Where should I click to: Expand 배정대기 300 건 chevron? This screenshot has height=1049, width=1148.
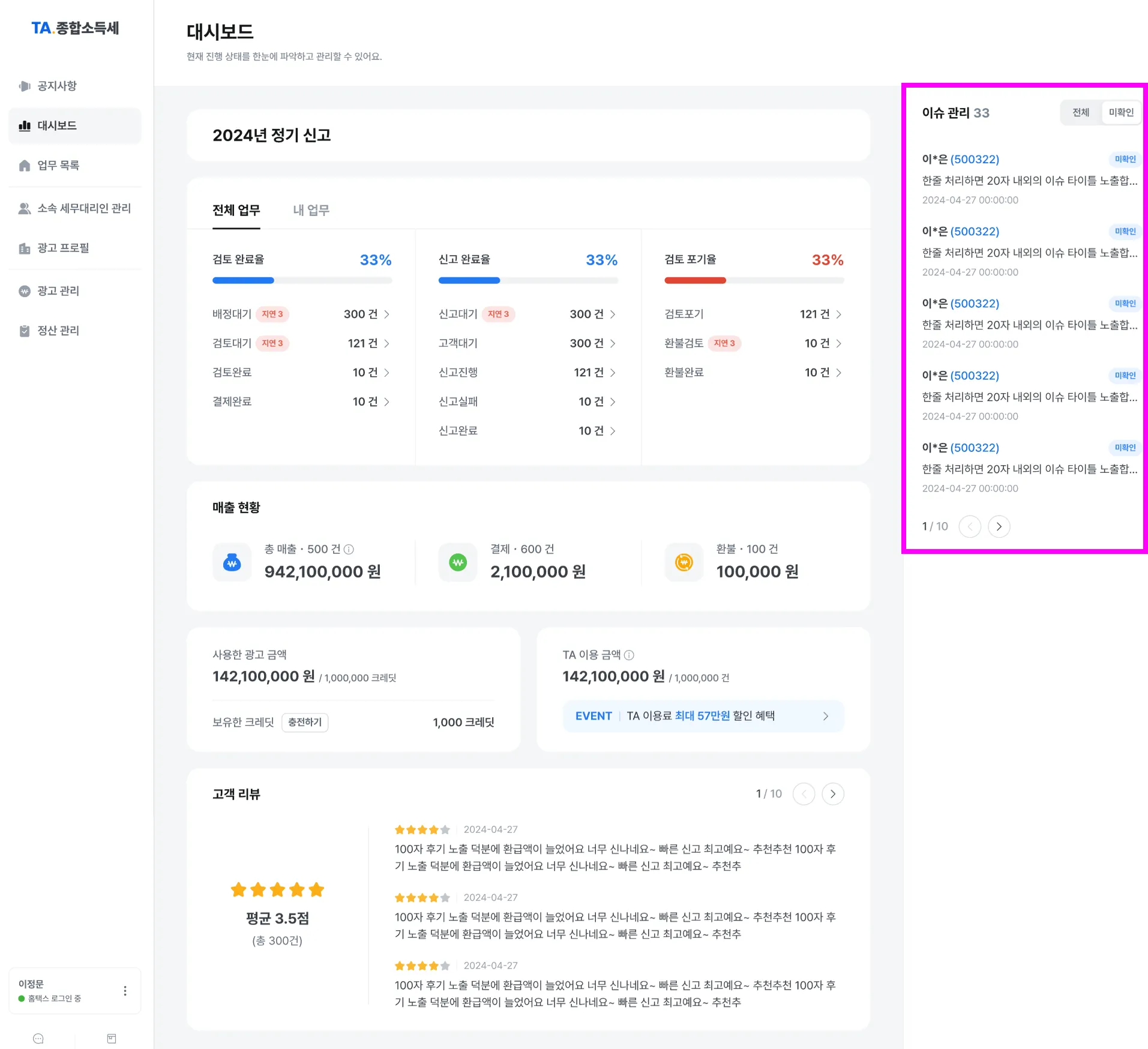(387, 314)
